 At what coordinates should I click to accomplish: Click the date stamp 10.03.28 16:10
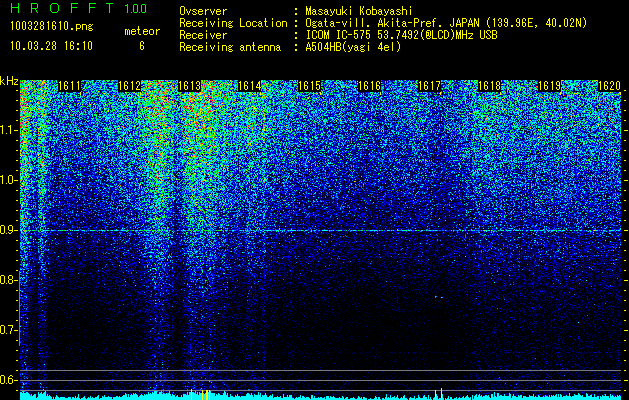(x=51, y=46)
